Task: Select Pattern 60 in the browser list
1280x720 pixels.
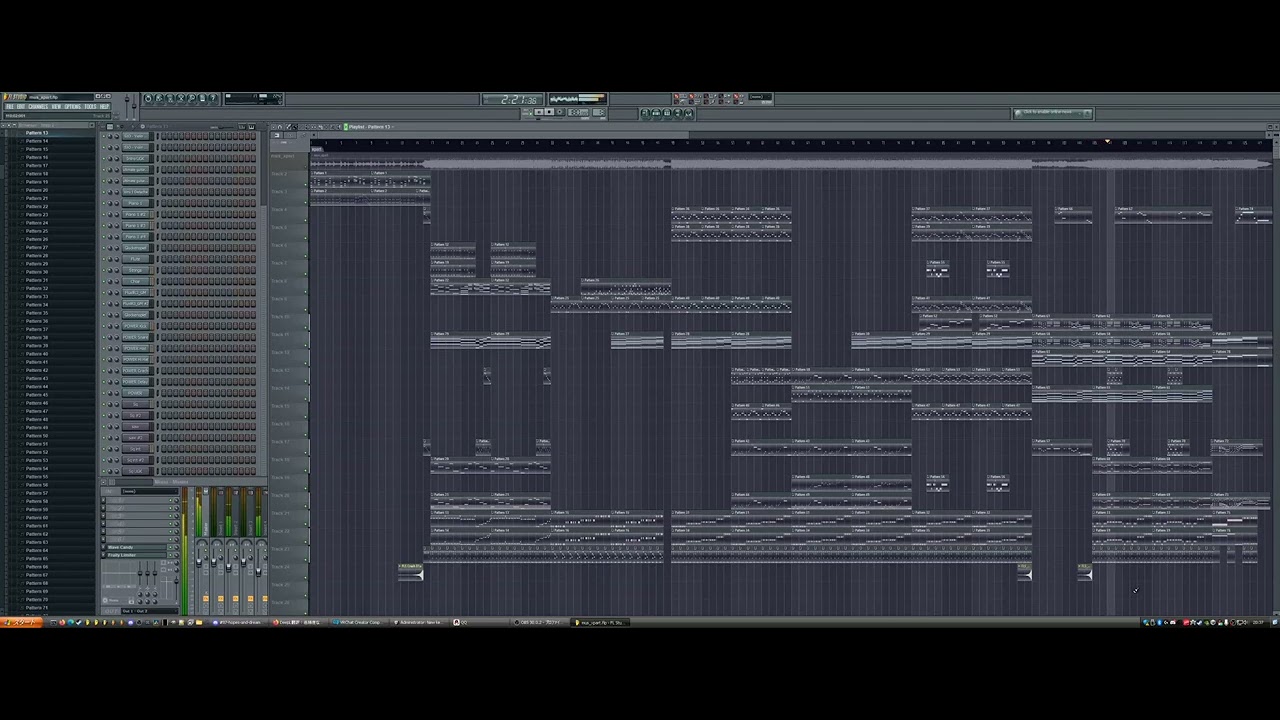Action: (x=37, y=517)
